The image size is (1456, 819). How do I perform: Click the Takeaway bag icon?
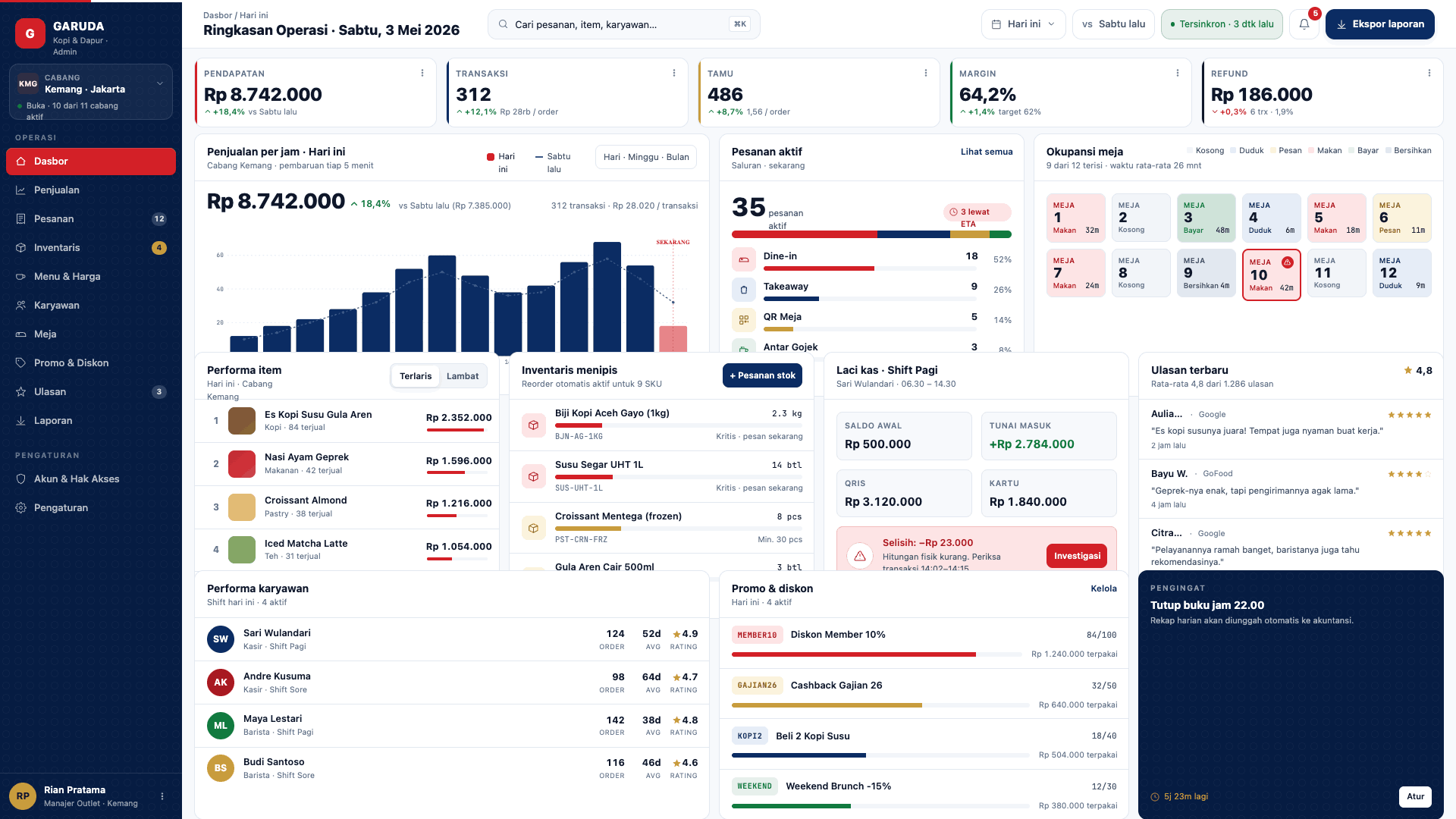point(744,290)
